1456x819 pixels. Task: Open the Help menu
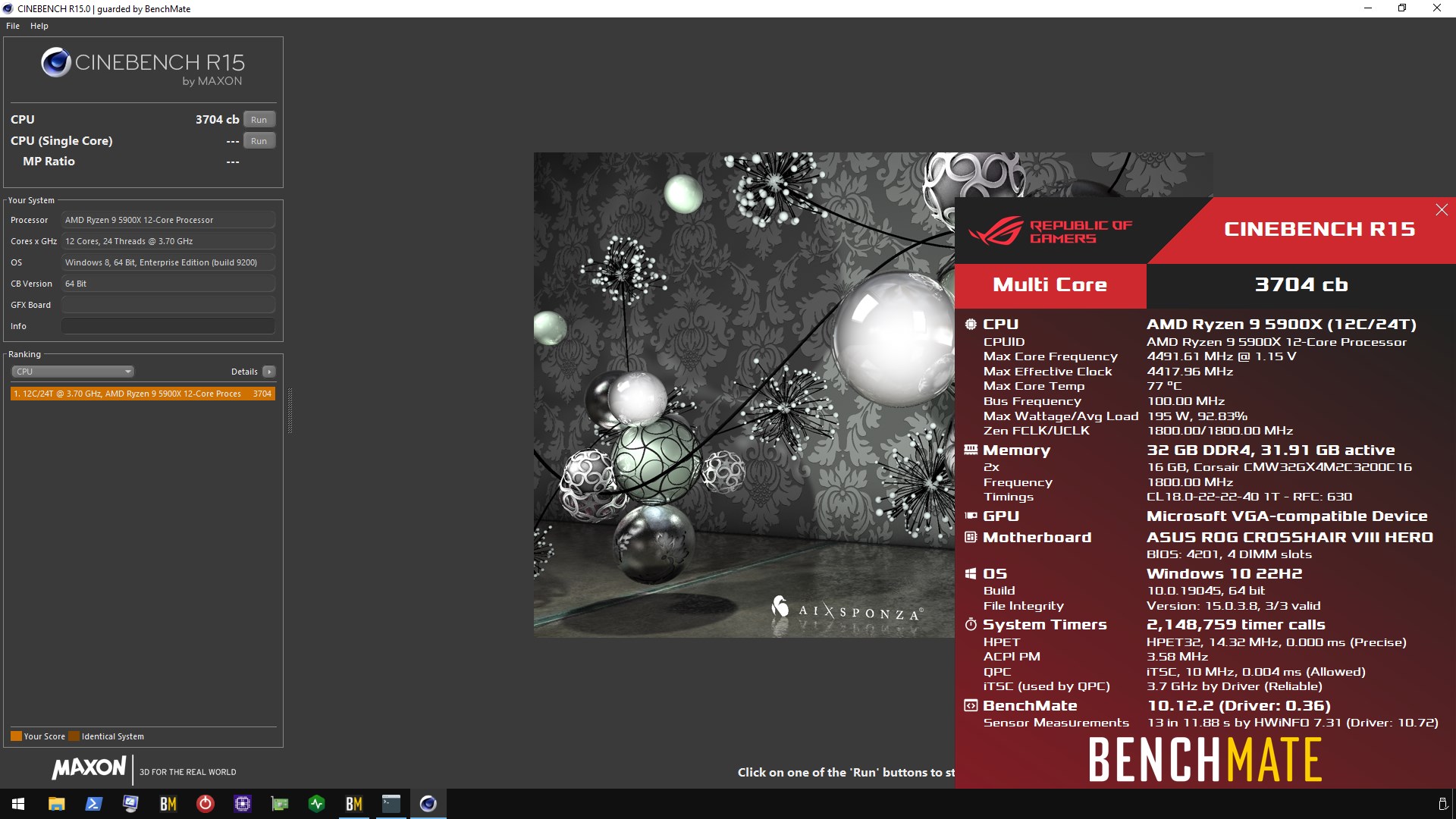click(x=39, y=26)
